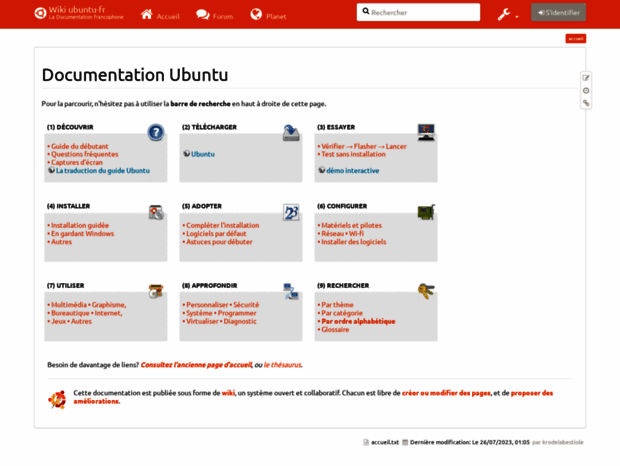Open Consultez l'ancienne page d'accueil link
The width and height of the screenshot is (620, 466).
click(197, 365)
